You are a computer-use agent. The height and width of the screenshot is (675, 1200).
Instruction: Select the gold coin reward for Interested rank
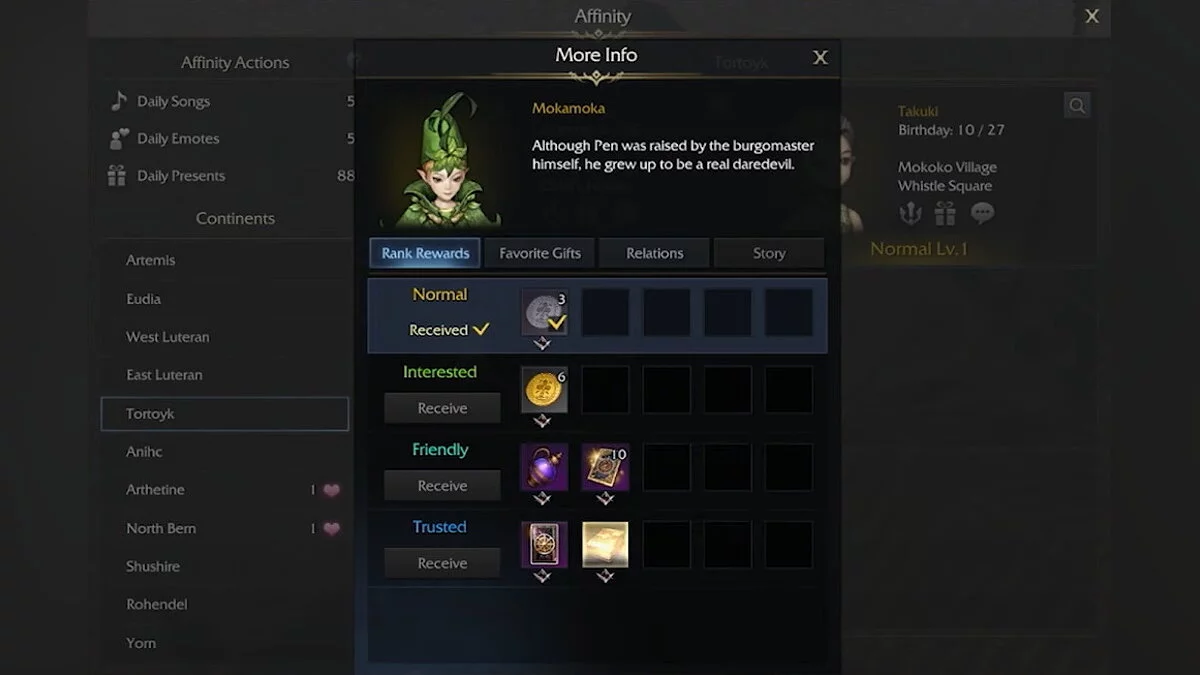pos(544,390)
